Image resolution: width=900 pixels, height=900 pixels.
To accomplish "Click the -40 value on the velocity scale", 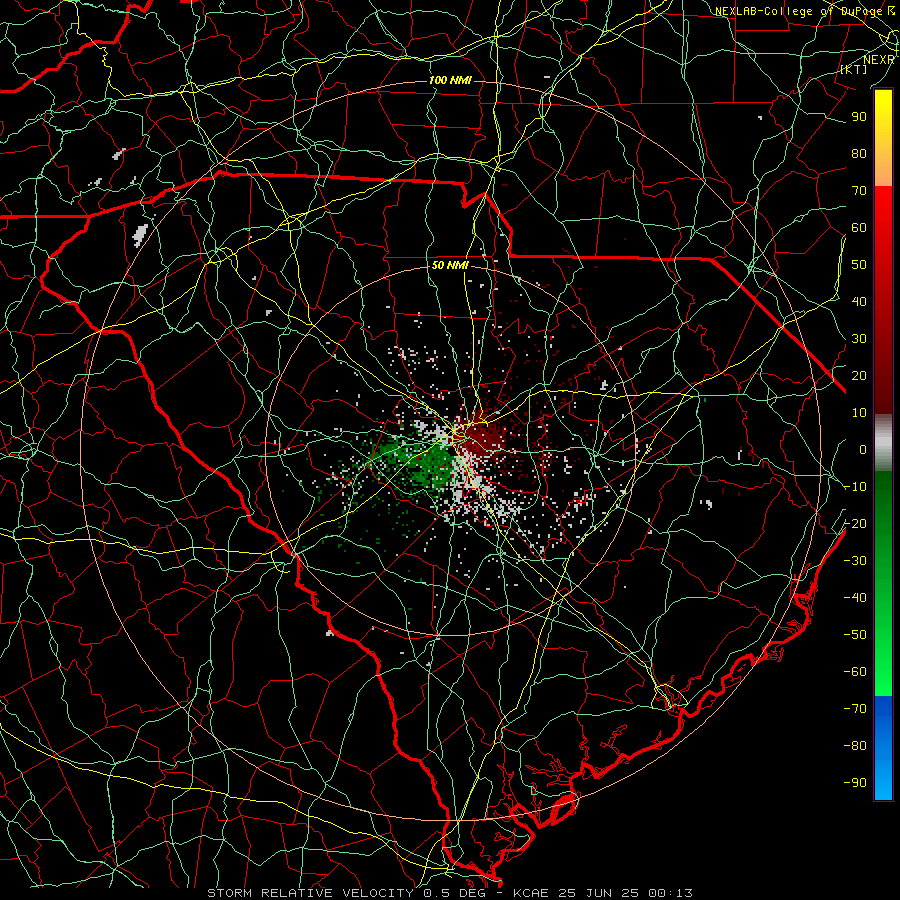I will pyautogui.click(x=855, y=598).
